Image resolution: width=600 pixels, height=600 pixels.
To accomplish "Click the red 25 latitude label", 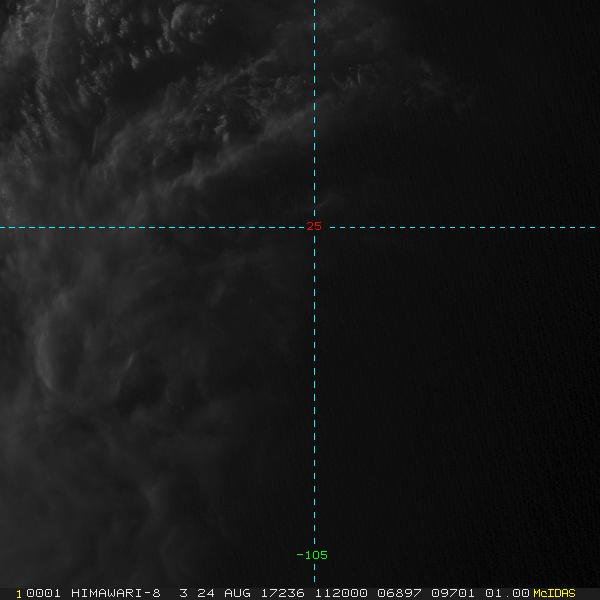I will (x=314, y=226).
